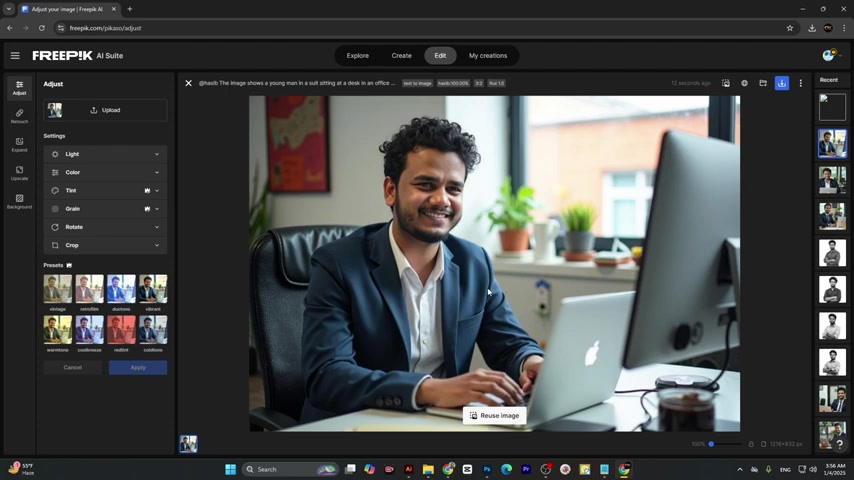Viewport: 854px width, 480px height.
Task: Select the Adjust your image browser tab
Action: pyautogui.click(x=68, y=9)
